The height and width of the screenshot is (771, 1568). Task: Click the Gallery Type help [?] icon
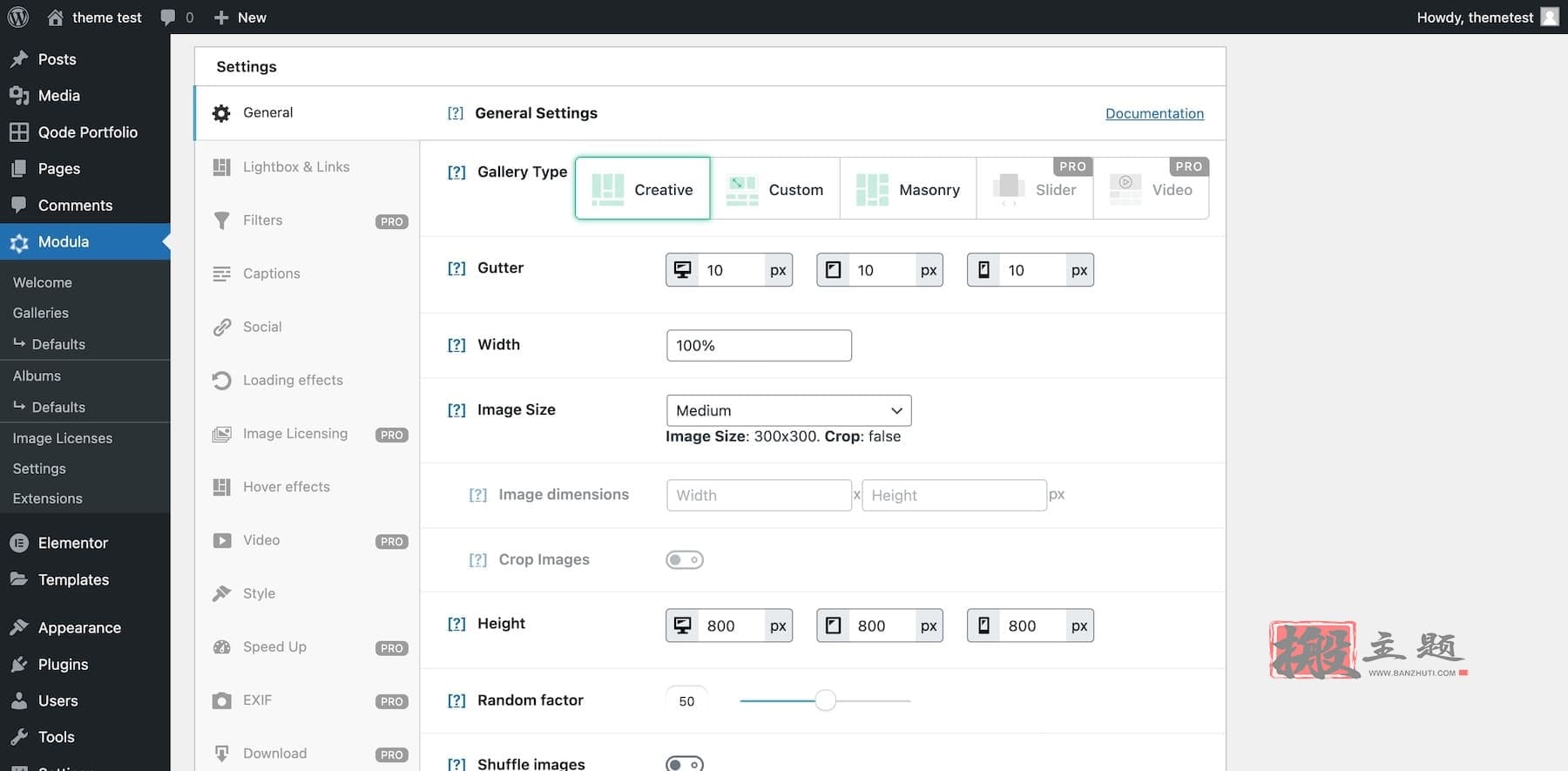(x=456, y=172)
